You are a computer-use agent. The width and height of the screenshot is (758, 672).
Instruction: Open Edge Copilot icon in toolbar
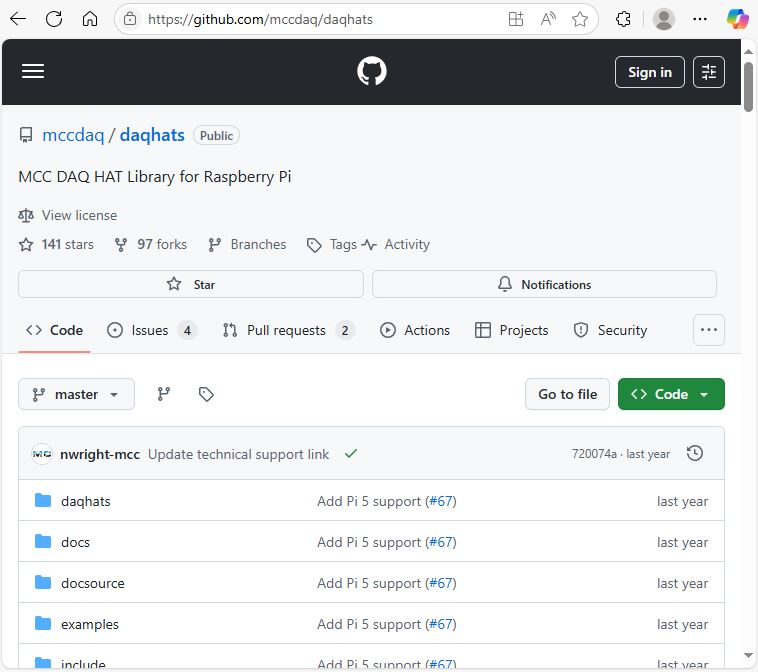click(737, 19)
